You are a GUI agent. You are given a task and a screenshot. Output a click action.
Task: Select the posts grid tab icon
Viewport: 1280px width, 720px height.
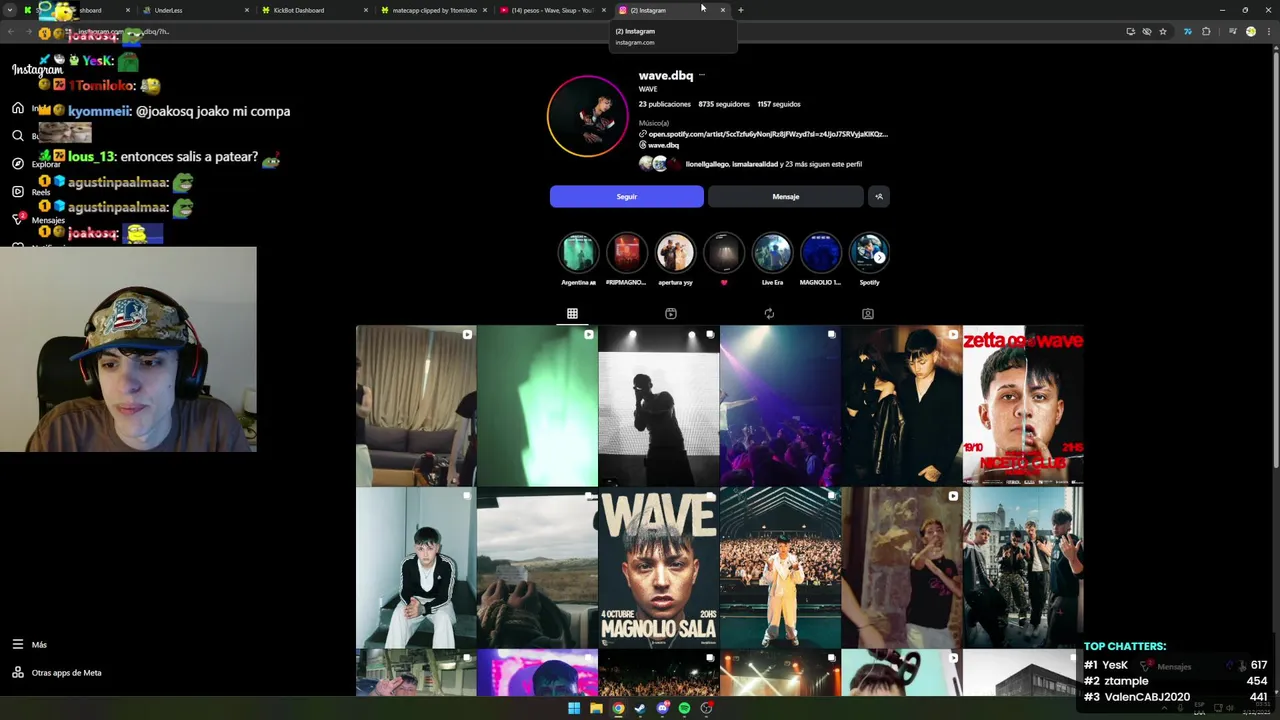[x=572, y=313]
